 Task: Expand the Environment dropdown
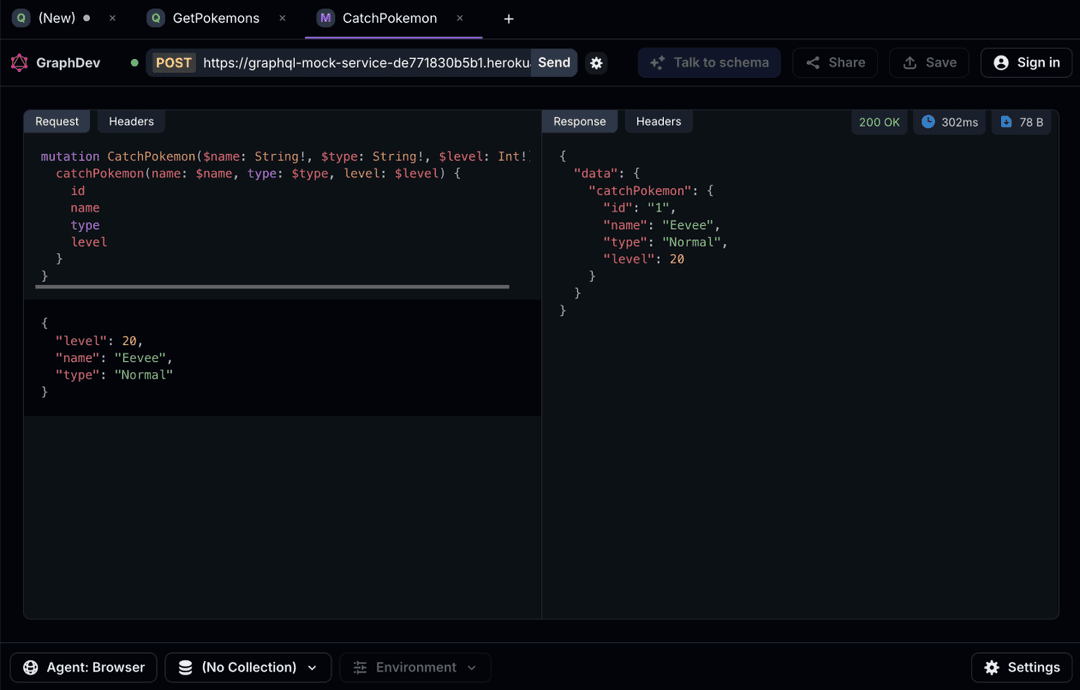(x=415, y=667)
